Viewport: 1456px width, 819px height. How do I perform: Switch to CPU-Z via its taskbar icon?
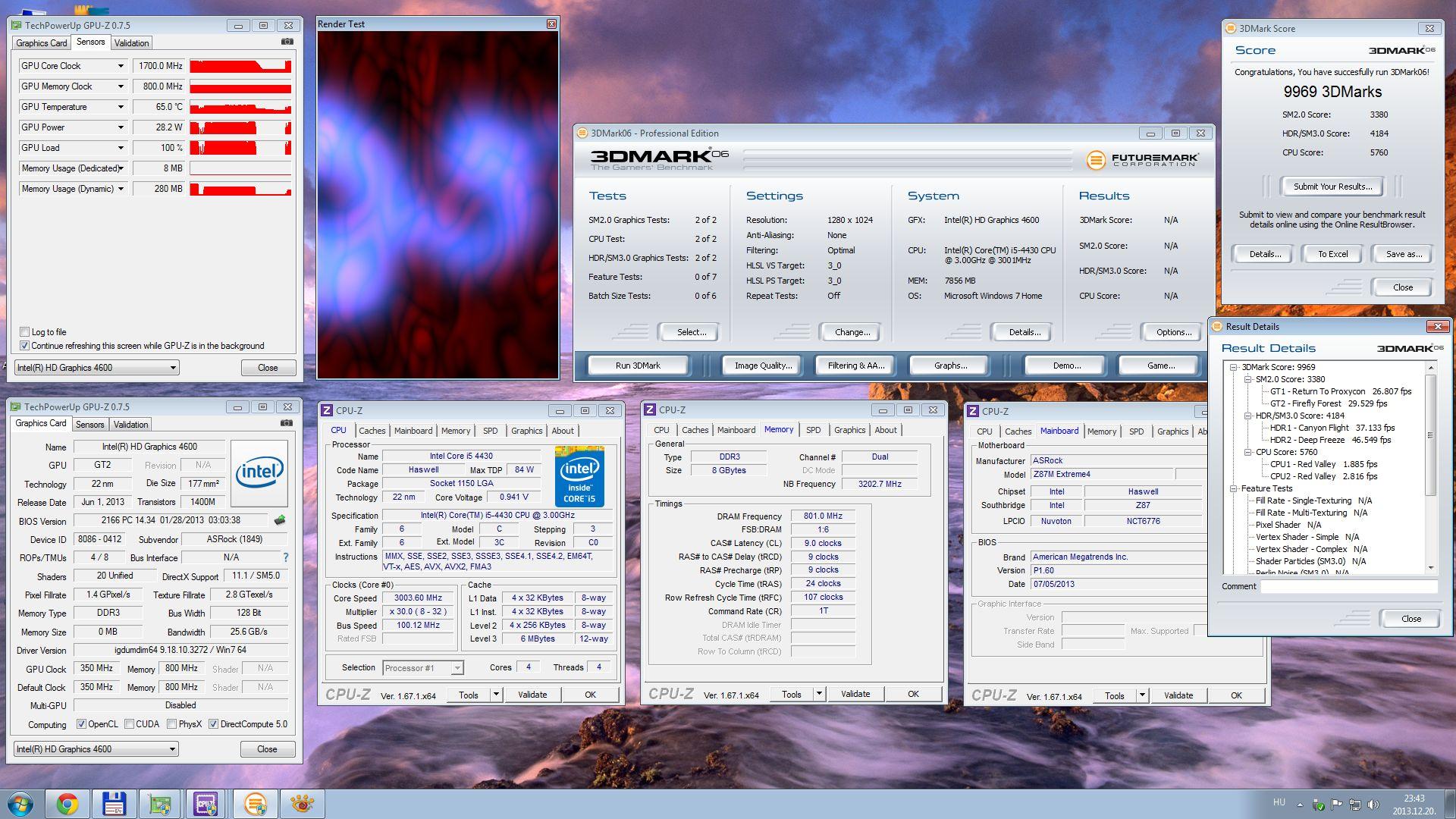click(206, 804)
